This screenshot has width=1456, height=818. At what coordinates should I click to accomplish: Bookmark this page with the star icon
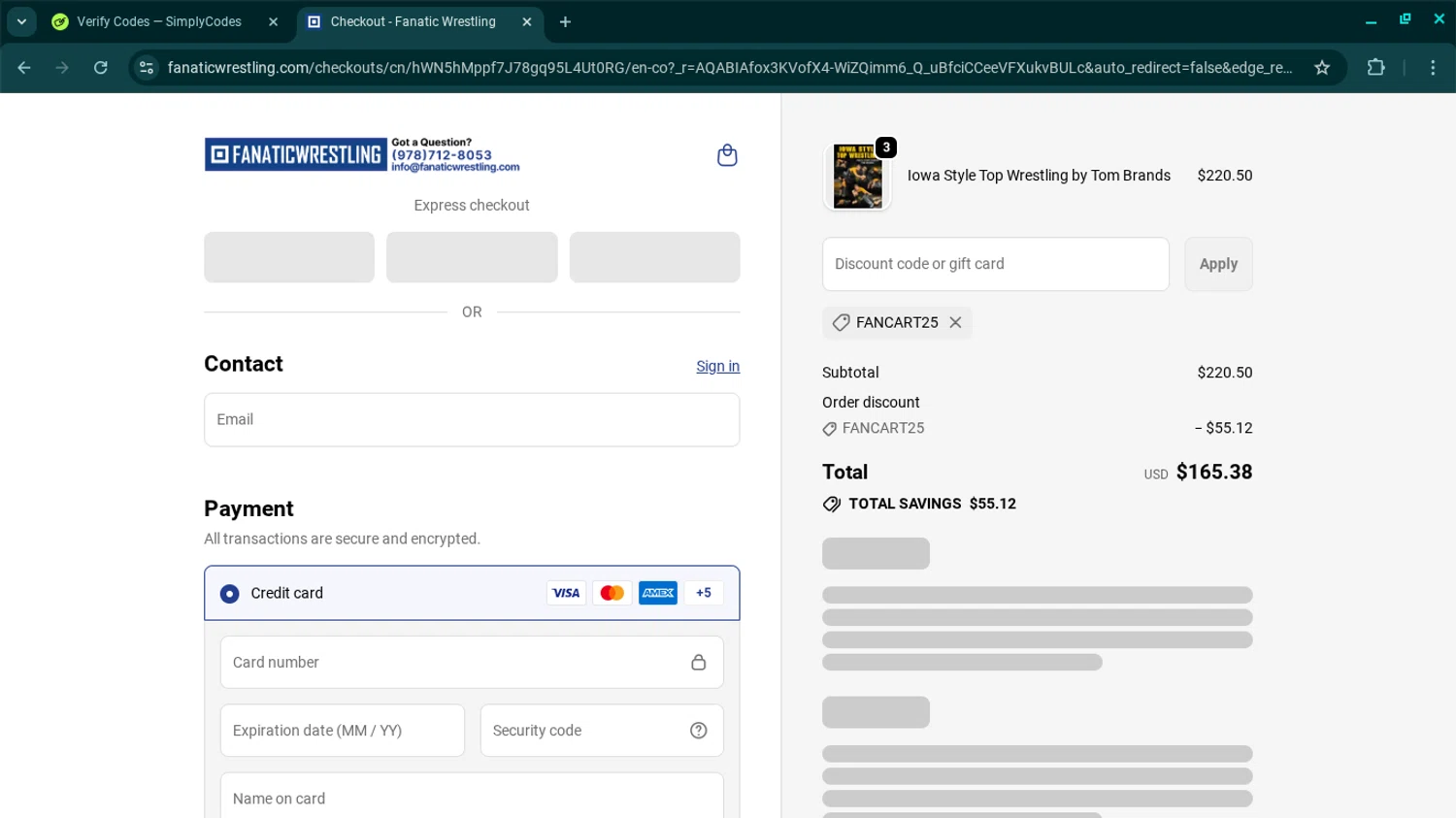[1322, 68]
